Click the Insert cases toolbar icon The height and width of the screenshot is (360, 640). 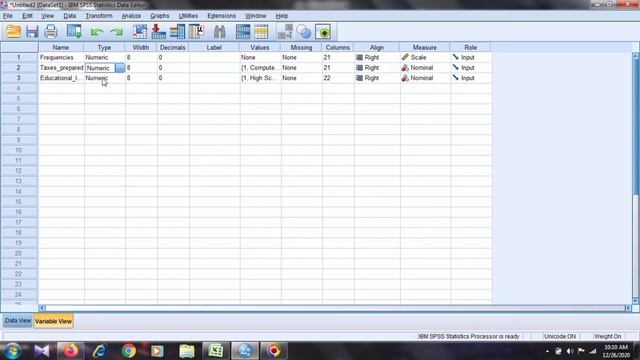[x=243, y=31]
